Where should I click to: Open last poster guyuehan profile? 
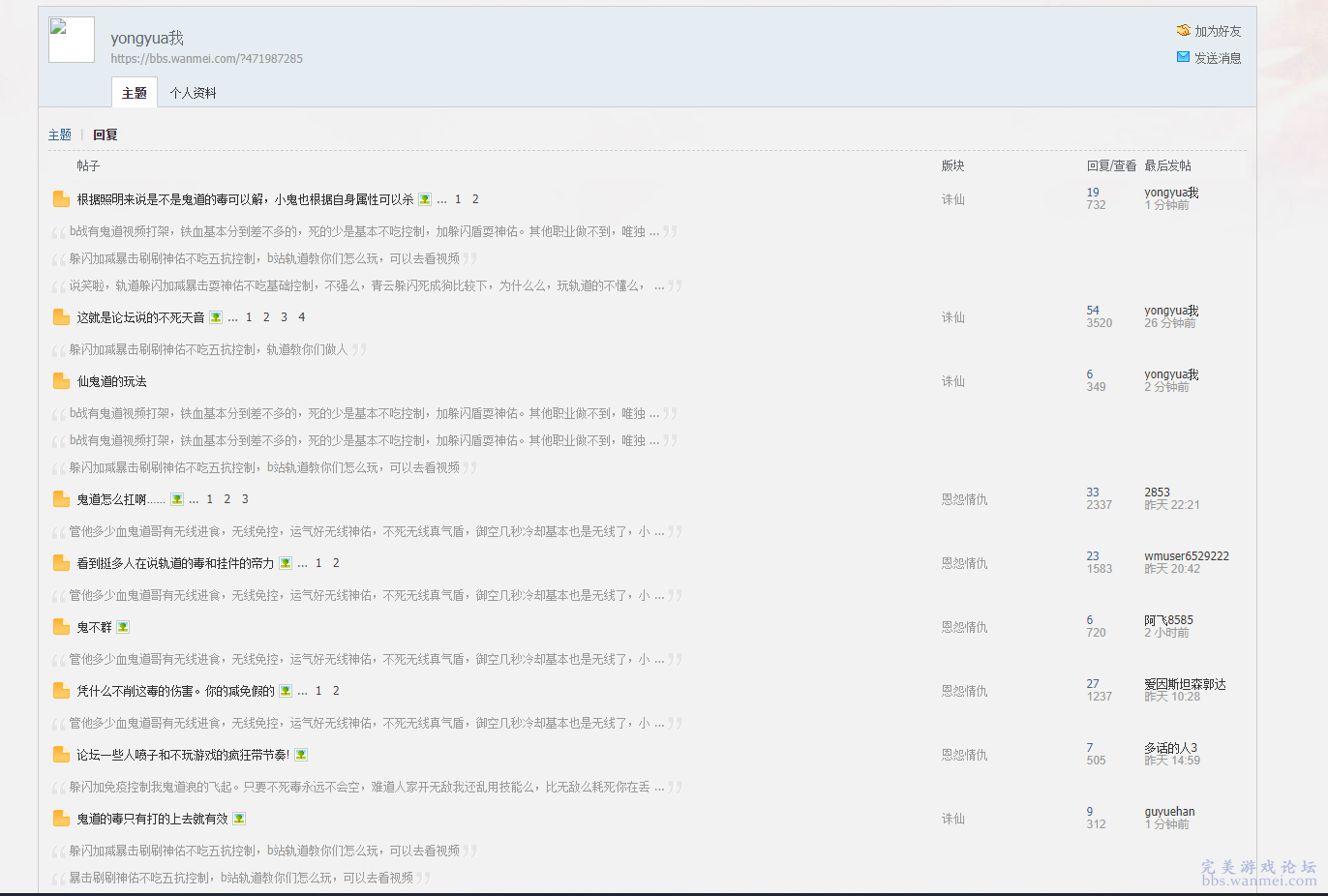tap(1169, 812)
